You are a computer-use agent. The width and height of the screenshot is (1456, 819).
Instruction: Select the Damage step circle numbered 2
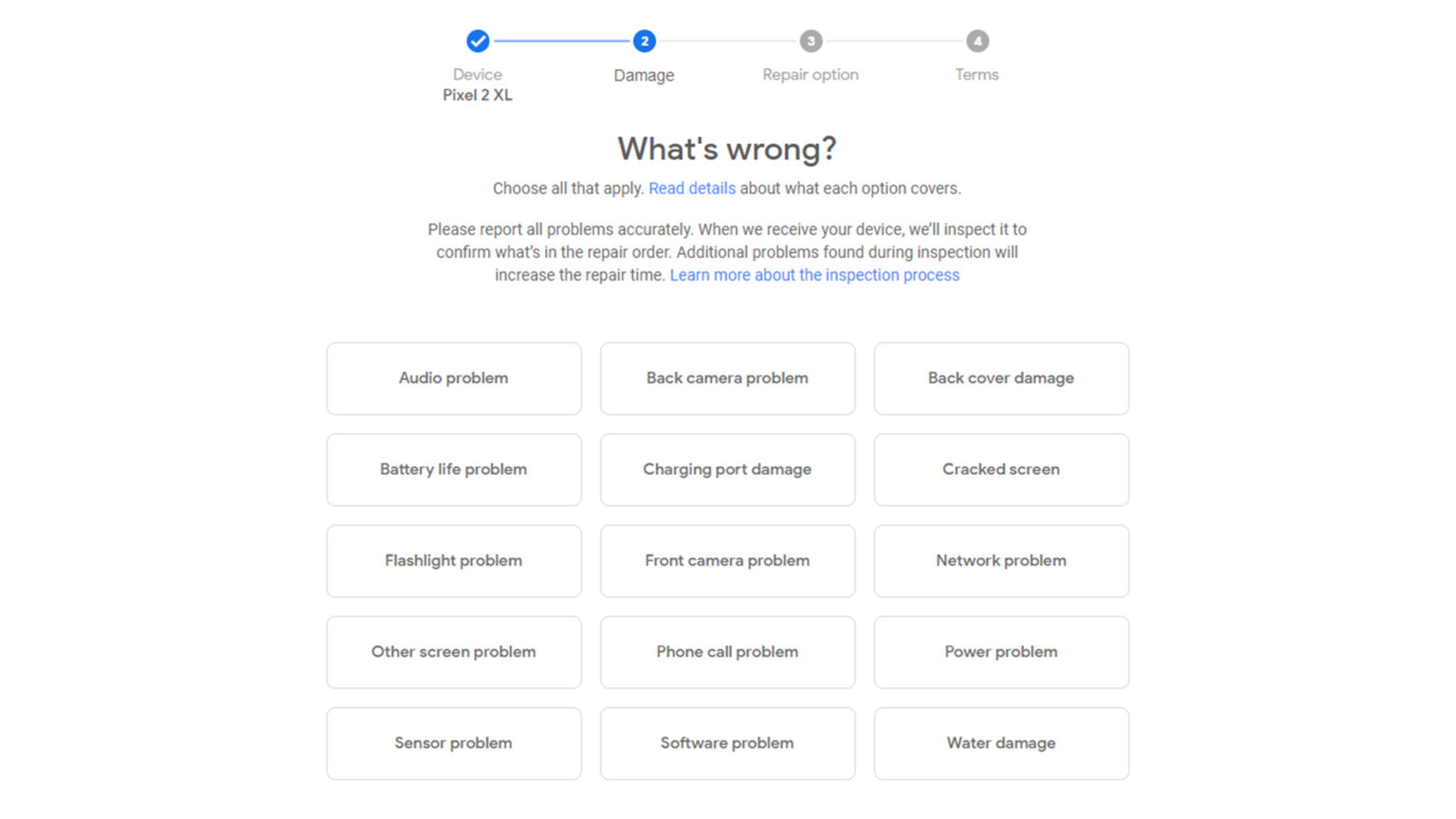pyautogui.click(x=644, y=42)
